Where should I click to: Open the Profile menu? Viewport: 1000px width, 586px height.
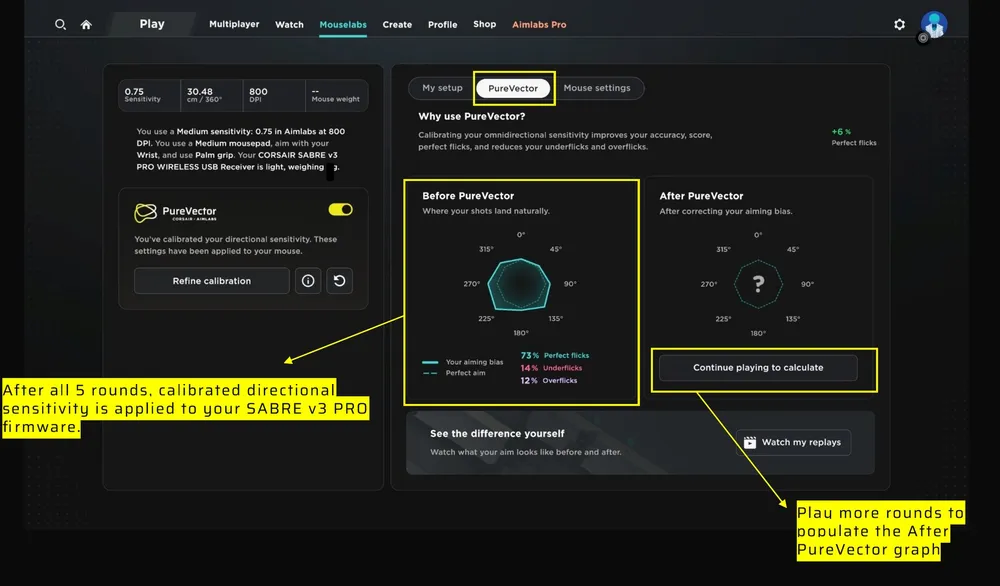point(443,24)
